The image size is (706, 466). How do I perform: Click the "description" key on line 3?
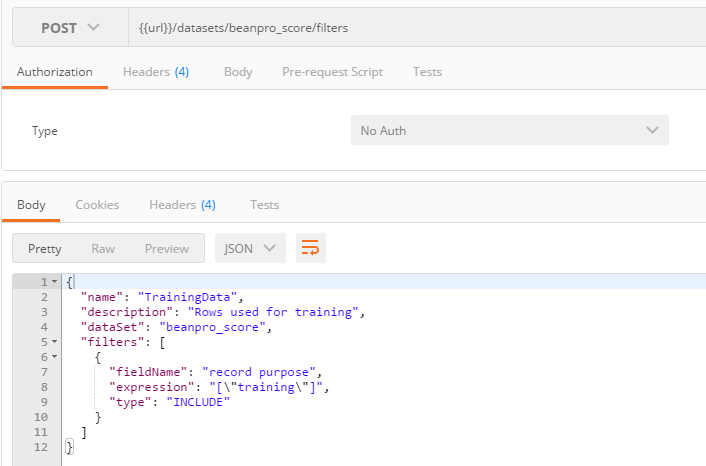pos(127,312)
